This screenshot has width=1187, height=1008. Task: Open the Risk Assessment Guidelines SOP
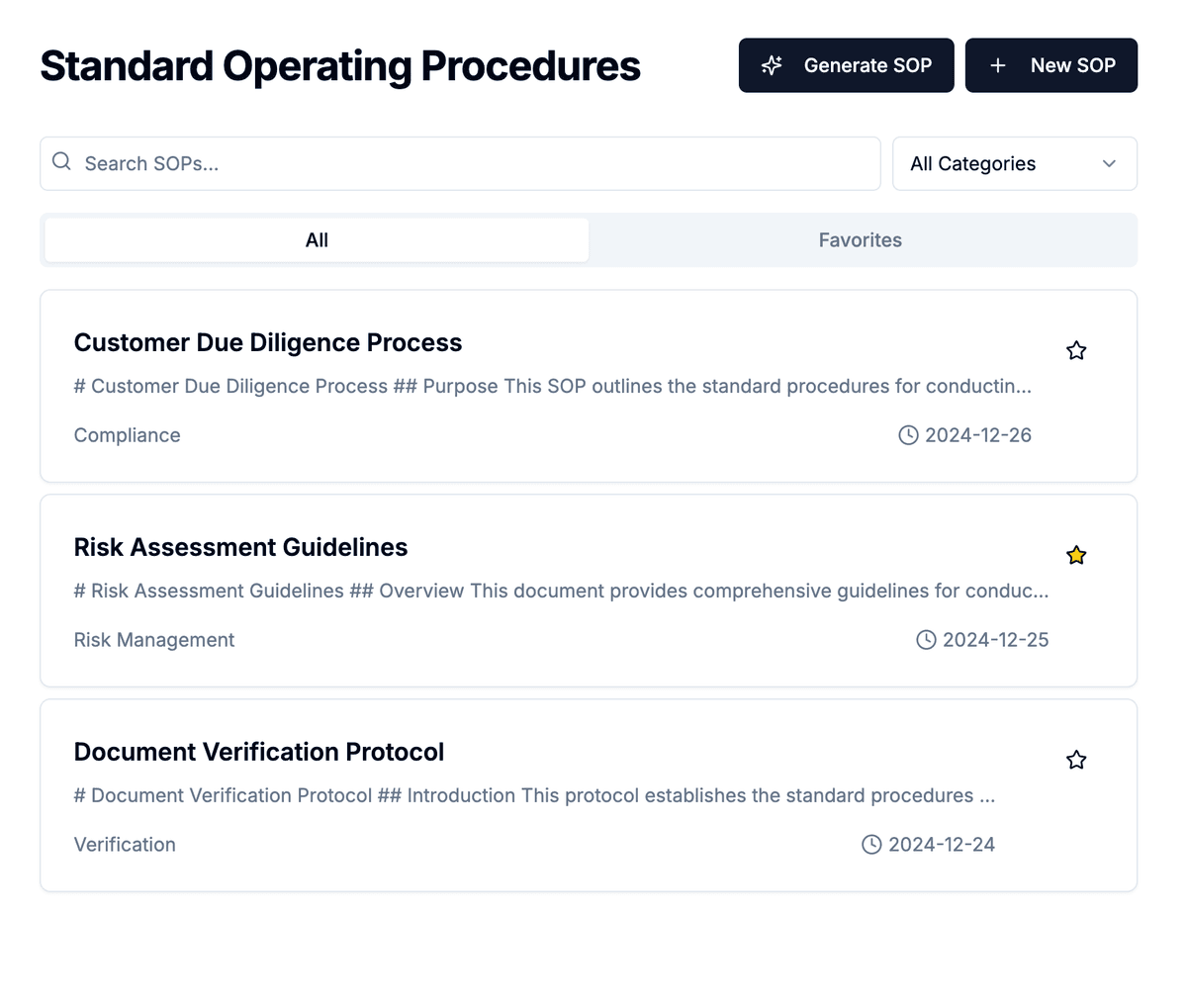[240, 547]
